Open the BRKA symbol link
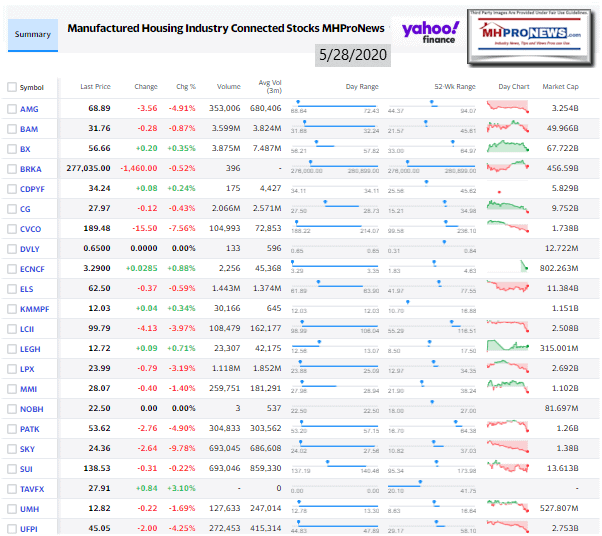602x536 pixels. 31,167
